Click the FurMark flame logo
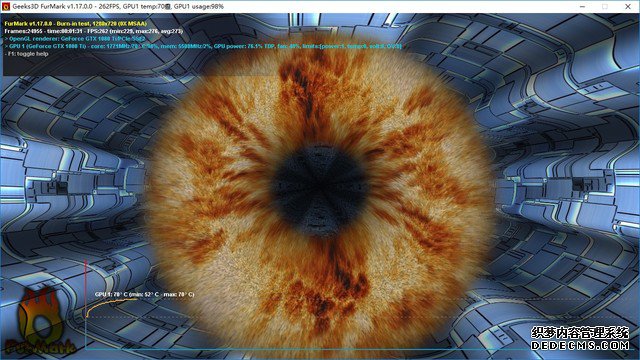The height and width of the screenshot is (360, 640). [40, 322]
